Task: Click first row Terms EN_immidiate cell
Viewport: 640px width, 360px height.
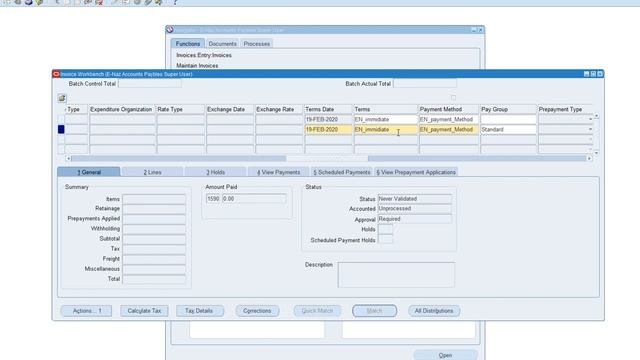Action: (386, 119)
